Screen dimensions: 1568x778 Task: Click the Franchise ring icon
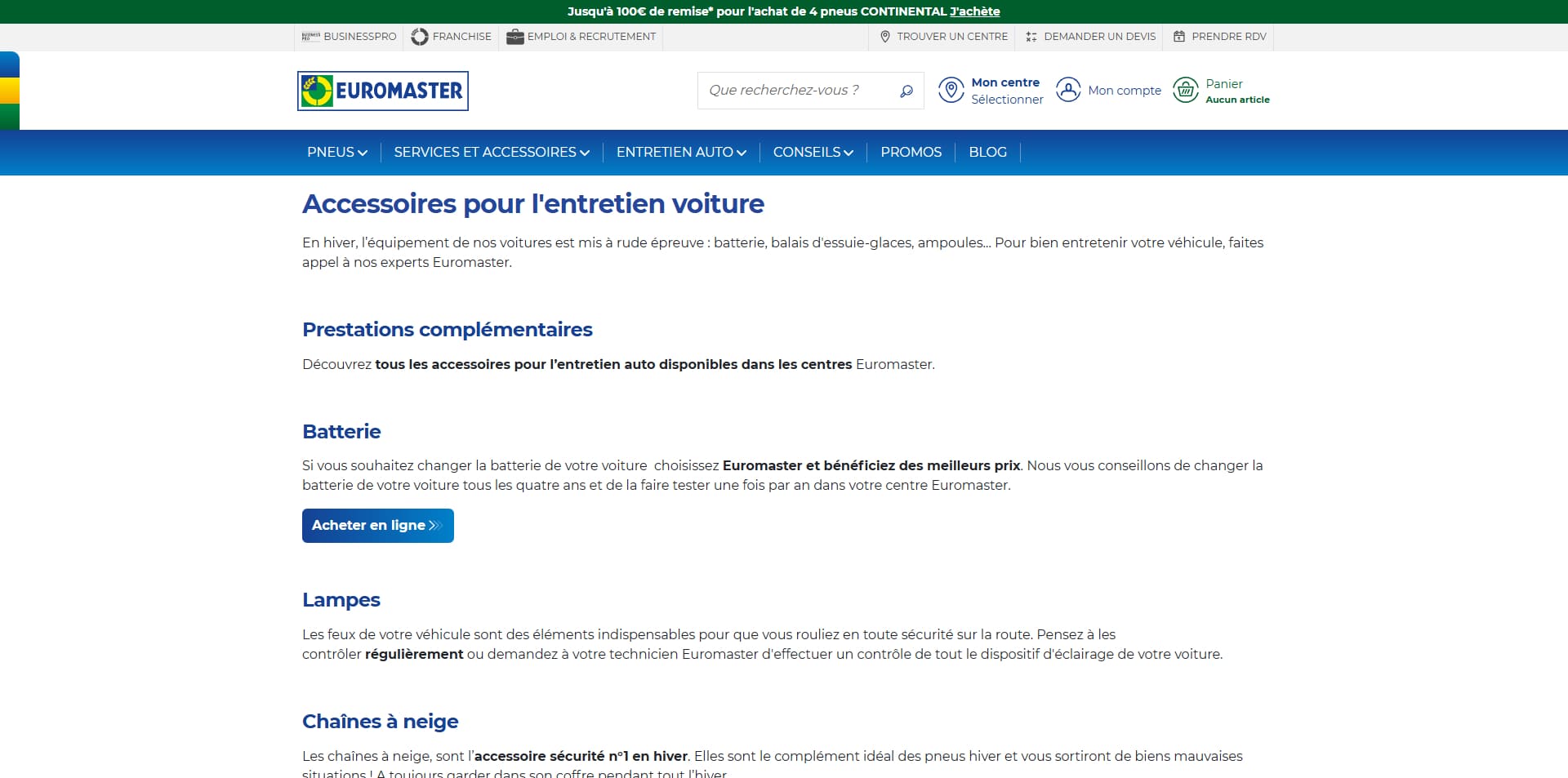point(420,37)
